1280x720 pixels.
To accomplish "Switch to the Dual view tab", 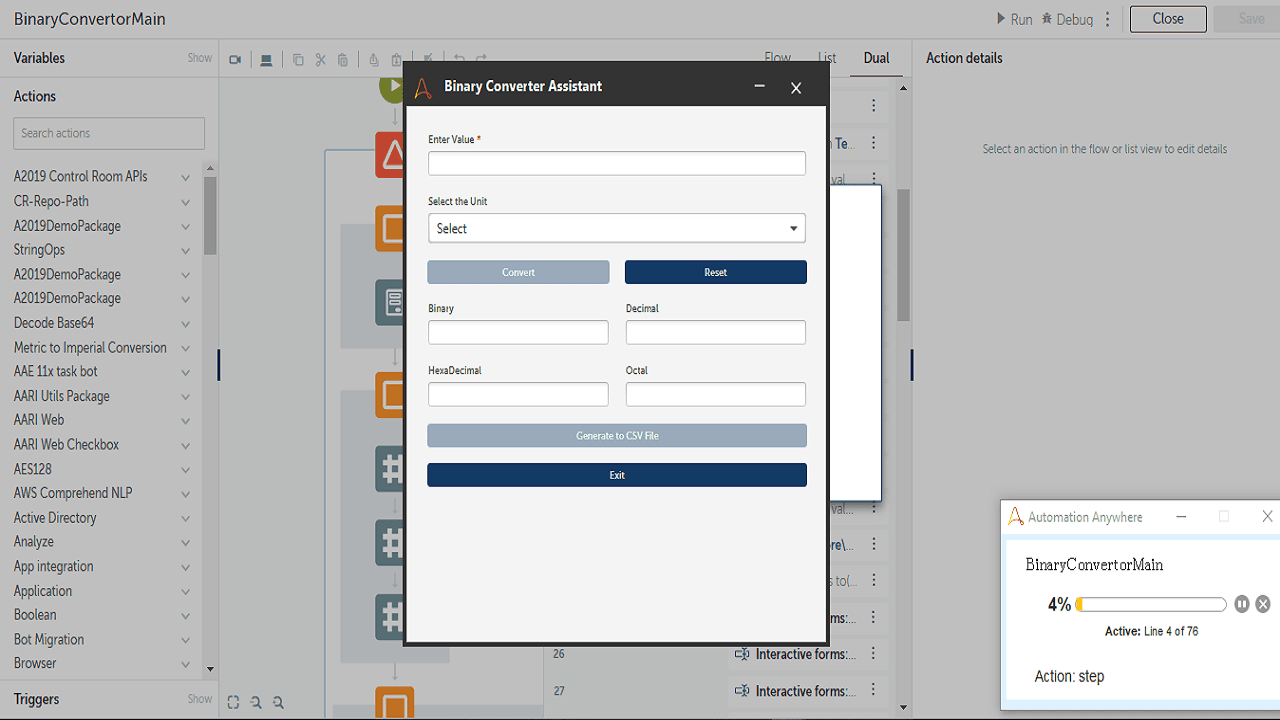I will [877, 58].
